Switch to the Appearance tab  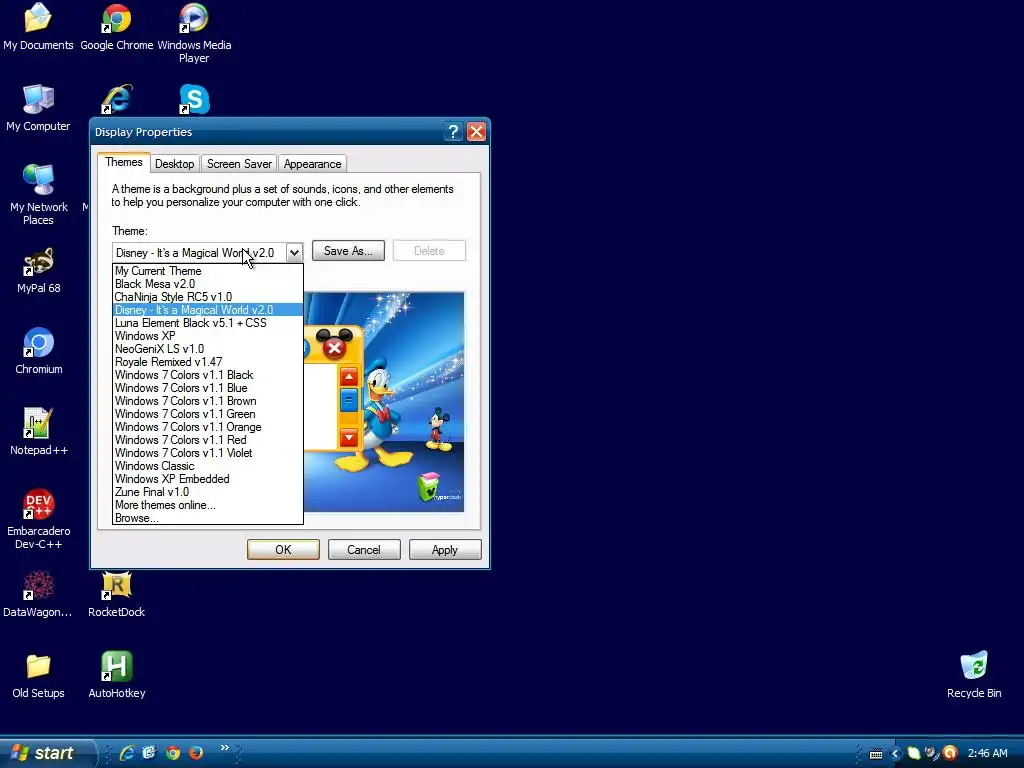(312, 164)
